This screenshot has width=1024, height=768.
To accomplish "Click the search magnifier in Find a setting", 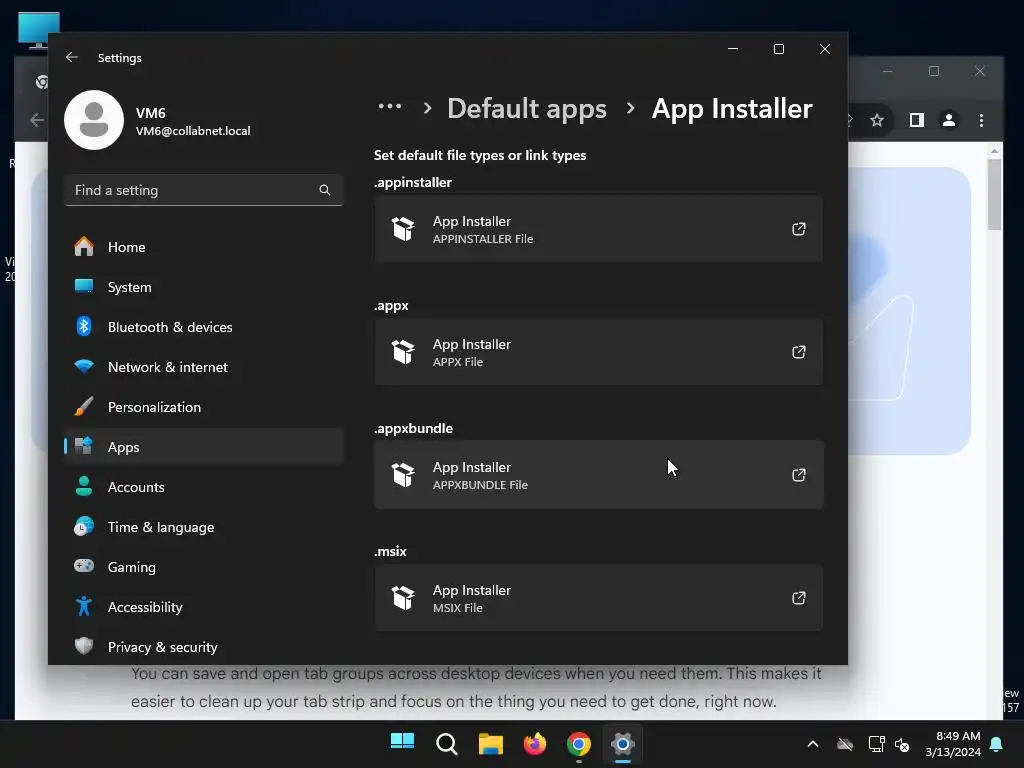I will tap(325, 190).
